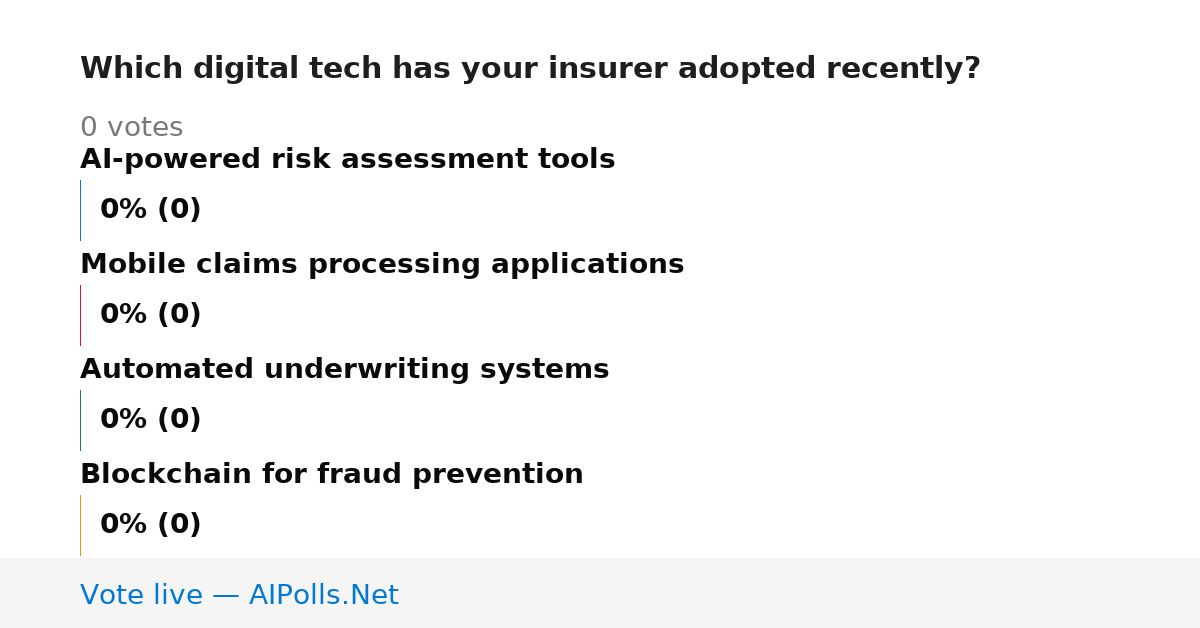
Task: Click the word AIPolls.Net in footer
Action: pyautogui.click(x=323, y=595)
